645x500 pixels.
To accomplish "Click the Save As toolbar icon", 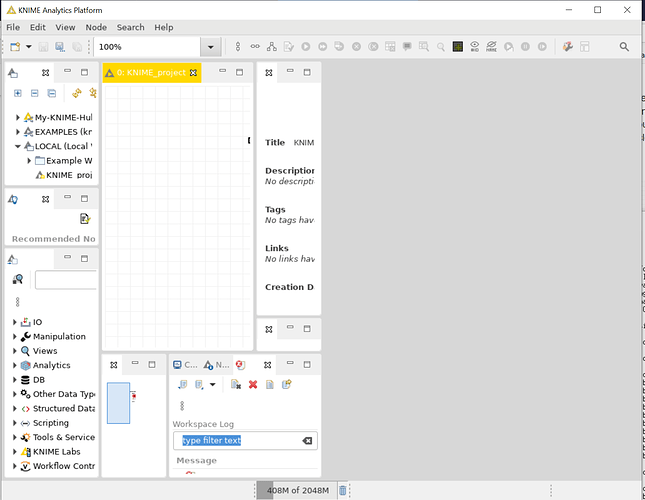I will tap(60, 47).
